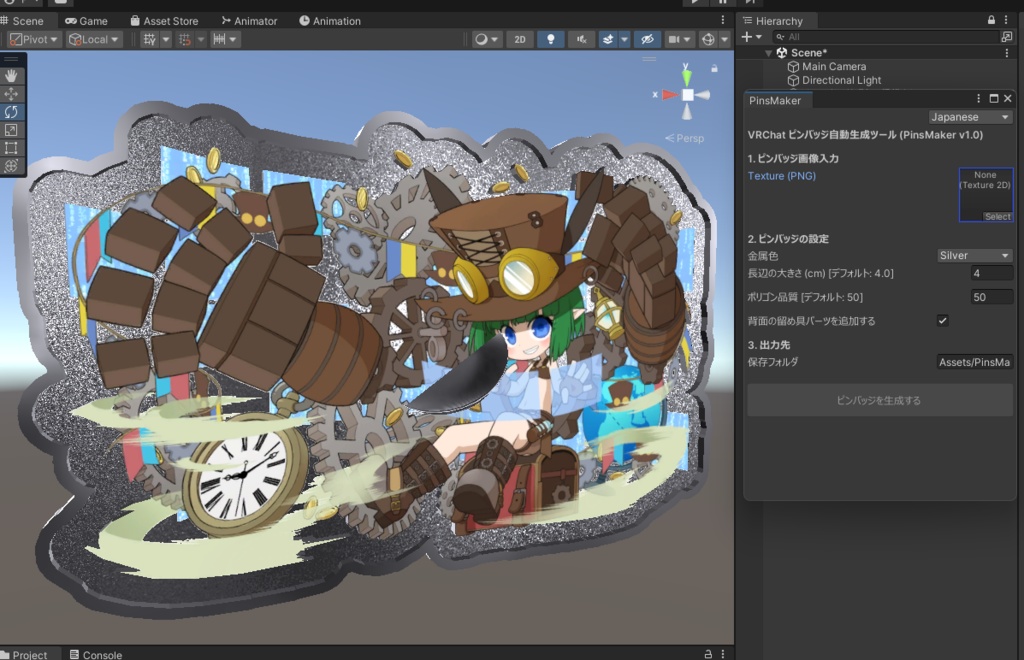Image resolution: width=1024 pixels, height=660 pixels.
Task: Select the Hand view tool
Action: [x=12, y=76]
